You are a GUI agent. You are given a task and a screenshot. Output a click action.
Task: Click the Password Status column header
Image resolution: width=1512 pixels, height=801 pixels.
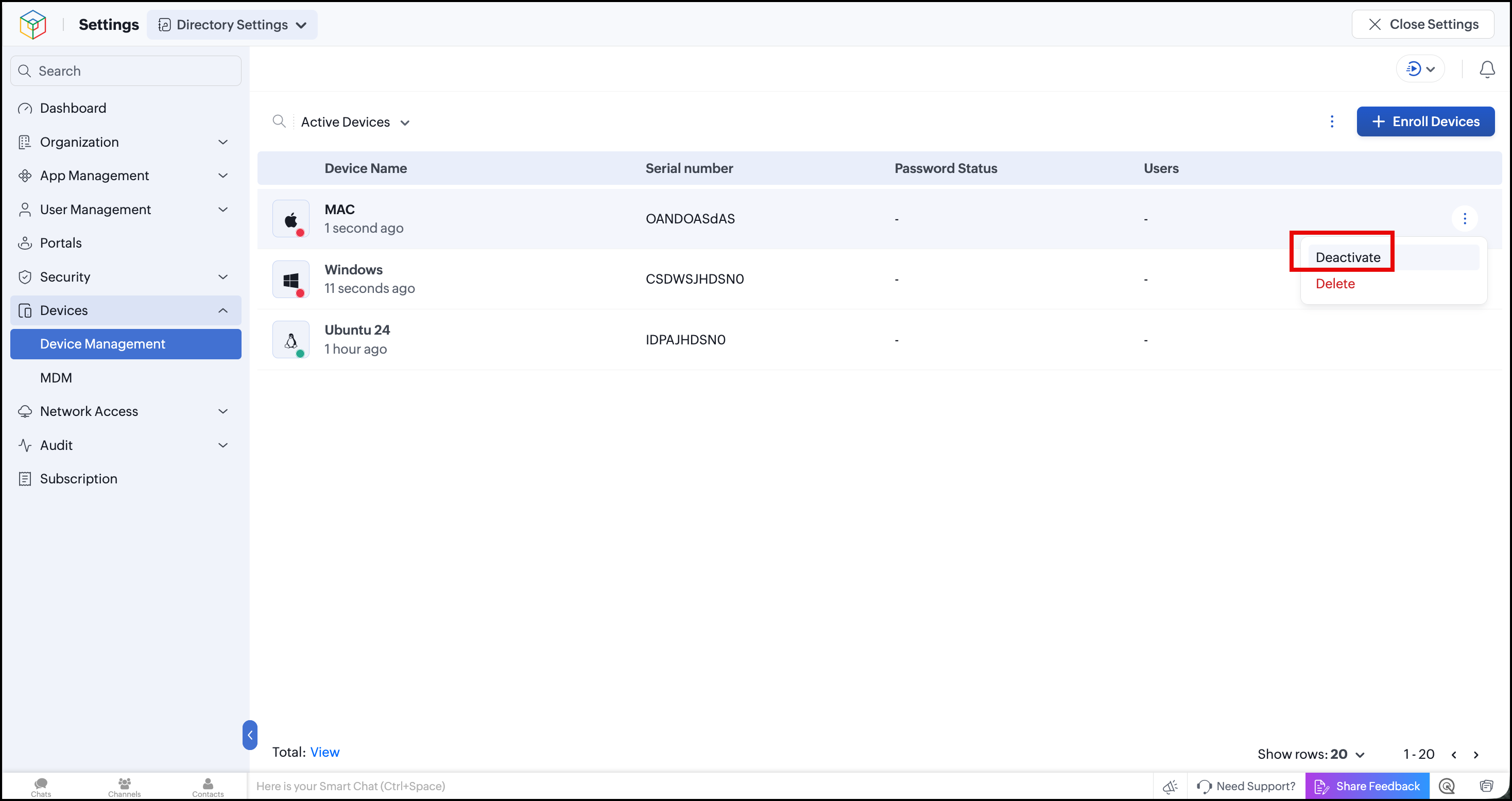point(946,168)
